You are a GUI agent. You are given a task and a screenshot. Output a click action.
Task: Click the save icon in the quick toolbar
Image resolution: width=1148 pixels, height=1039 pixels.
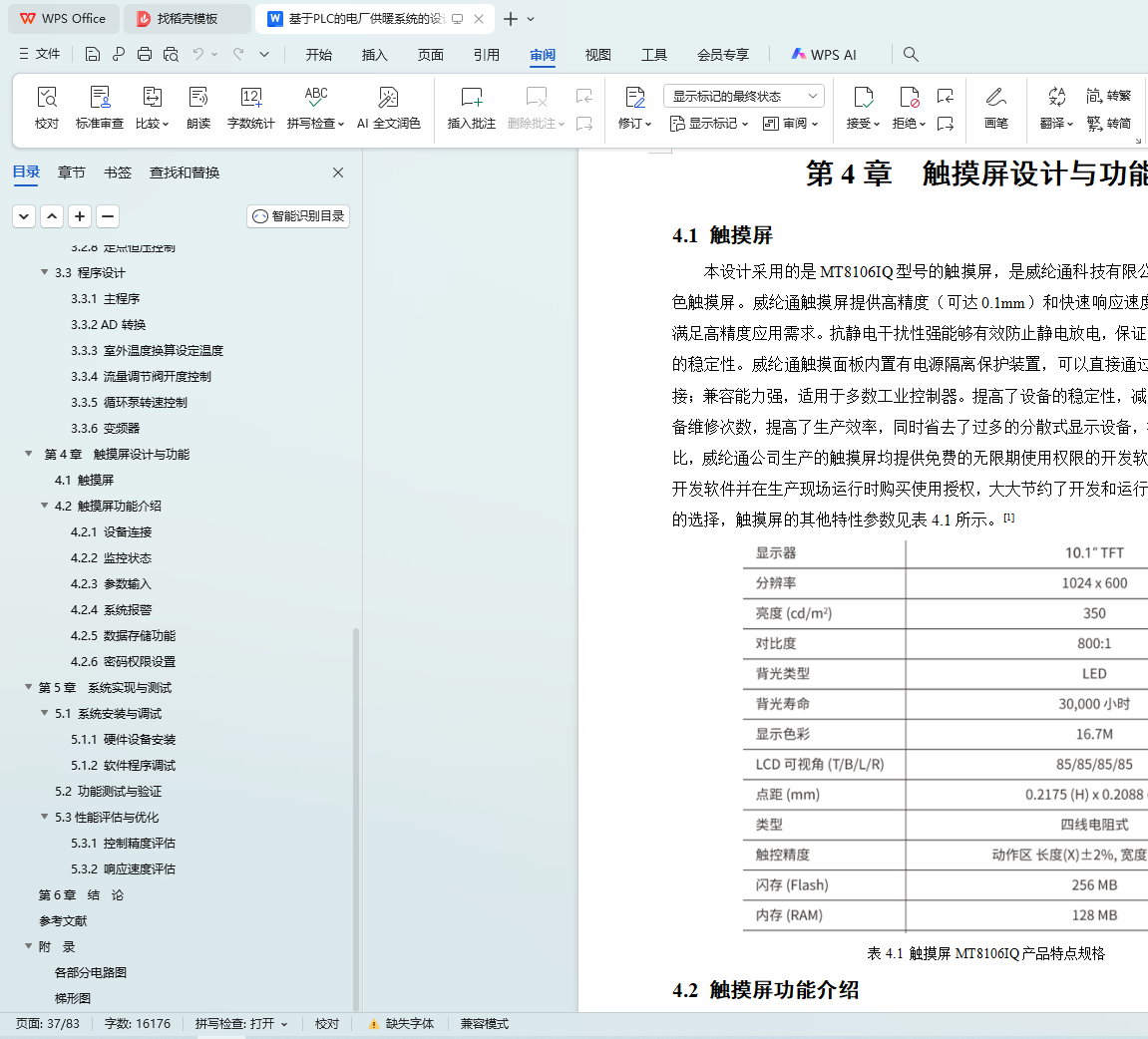92,54
